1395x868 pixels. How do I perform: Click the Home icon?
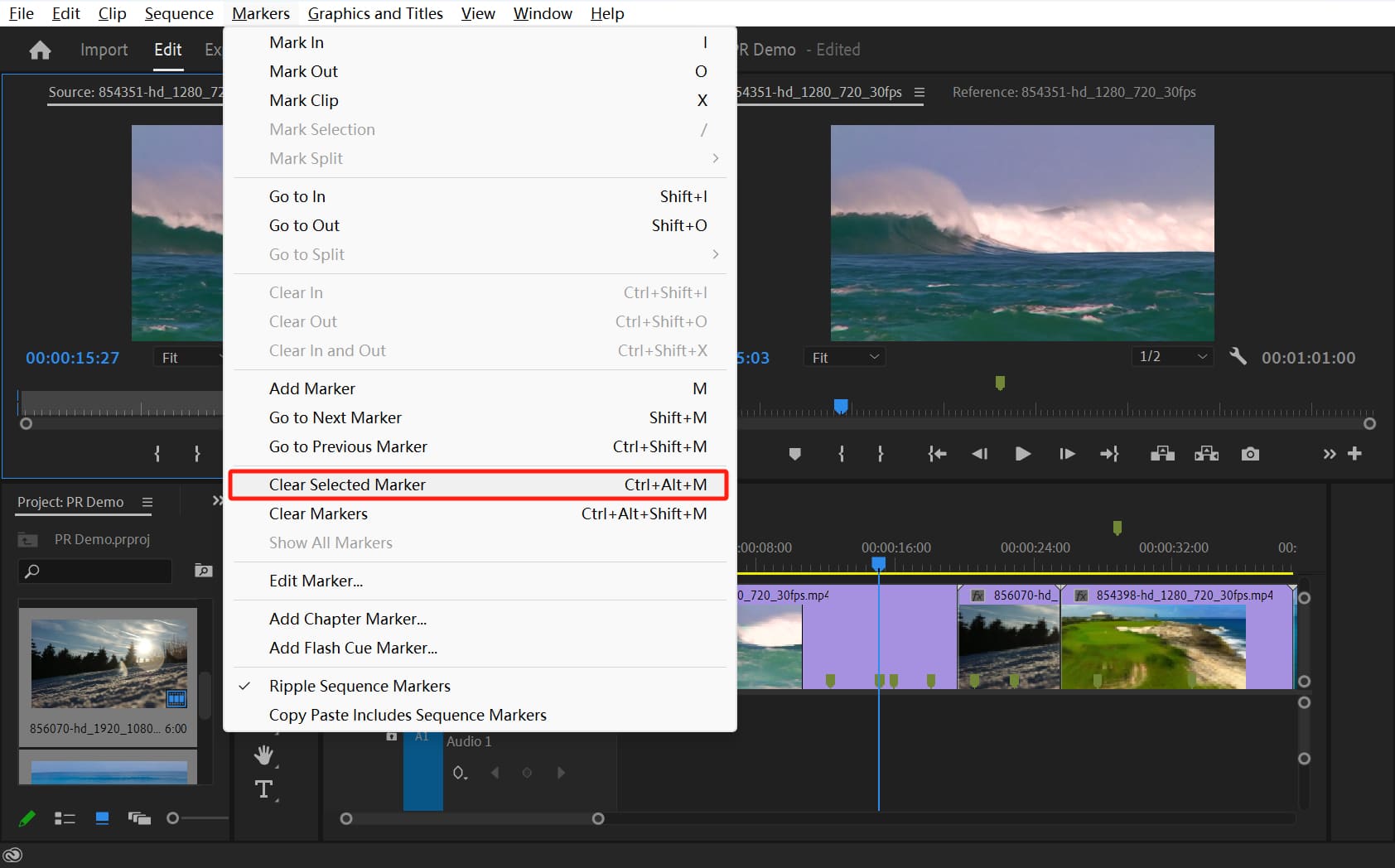pos(40,51)
